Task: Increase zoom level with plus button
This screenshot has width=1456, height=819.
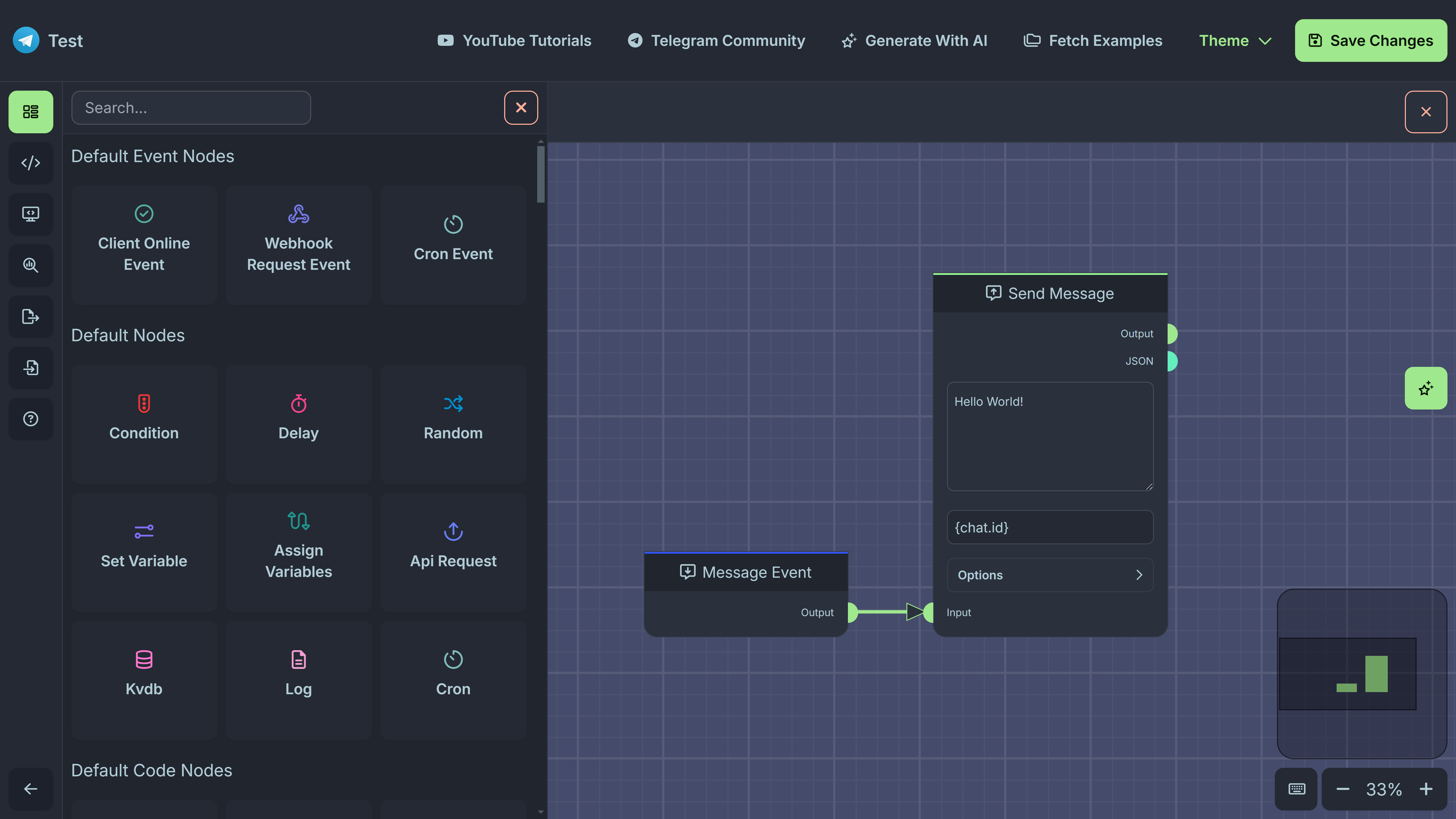Action: click(x=1425, y=789)
